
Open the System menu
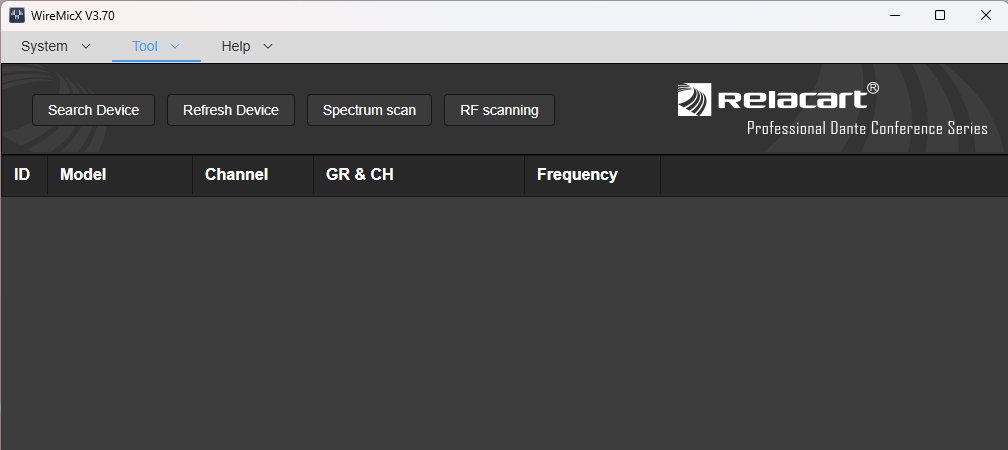[x=45, y=46]
